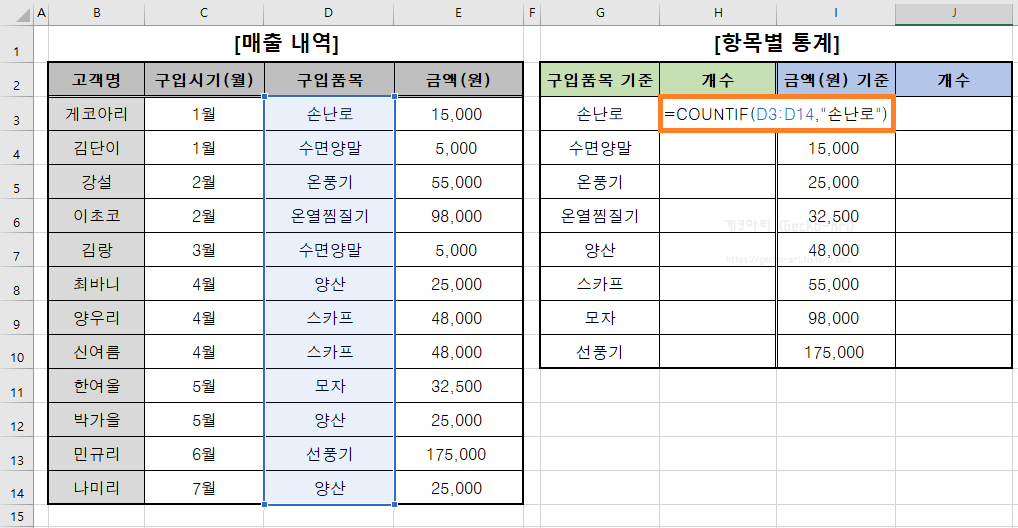
Task: Select row 5 header
Action: click(16, 182)
